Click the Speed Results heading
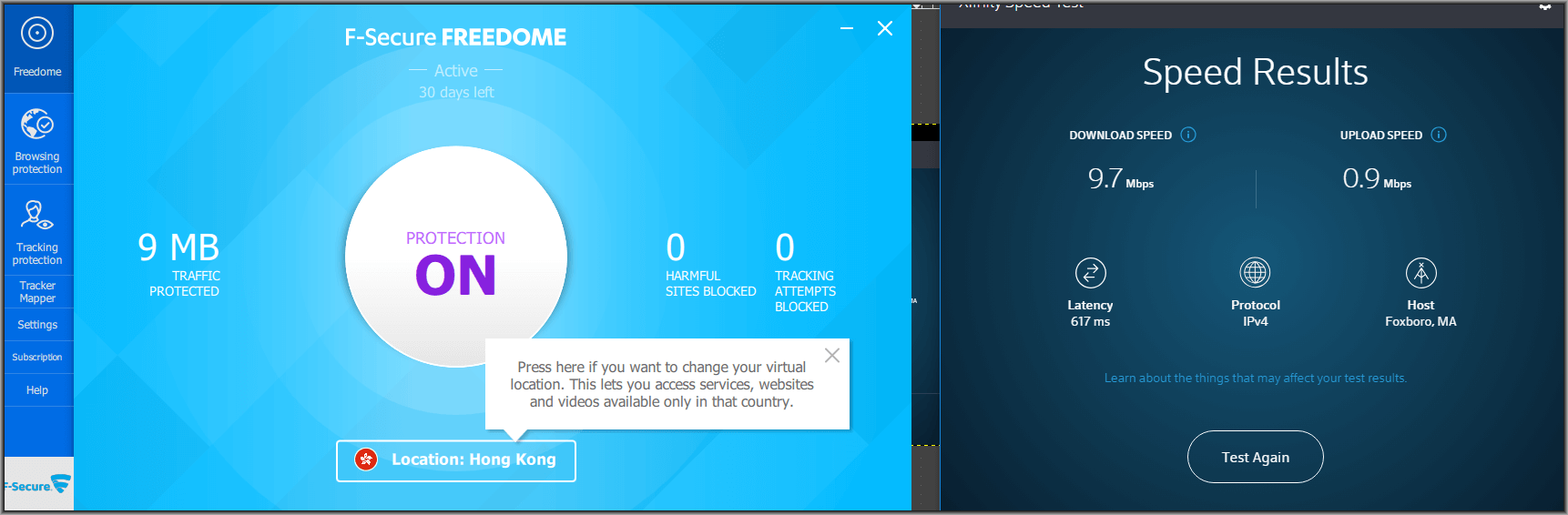Screen dimensions: 1568x515 pyautogui.click(x=1256, y=72)
